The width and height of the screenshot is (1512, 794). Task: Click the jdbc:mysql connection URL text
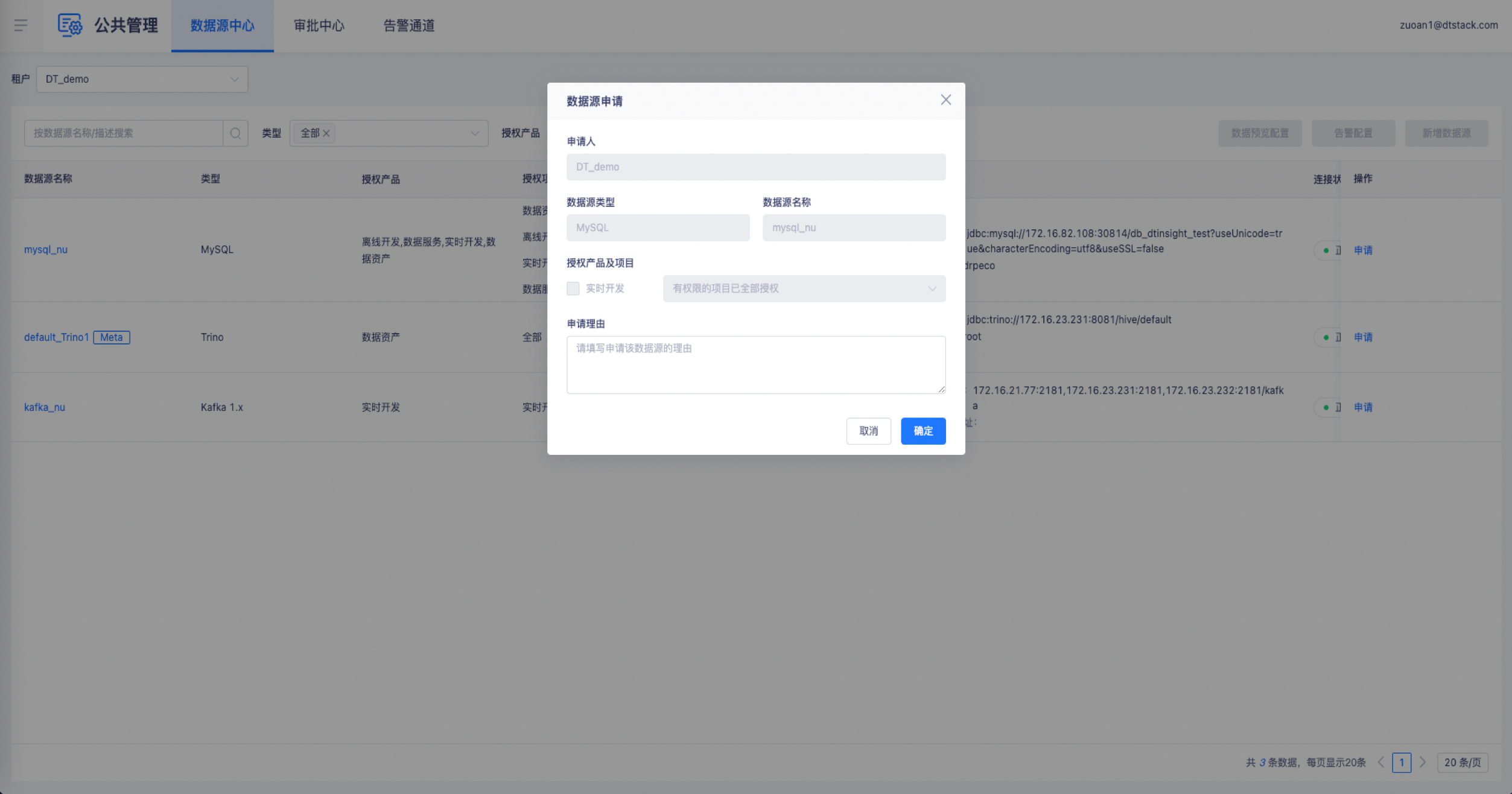click(x=1124, y=241)
